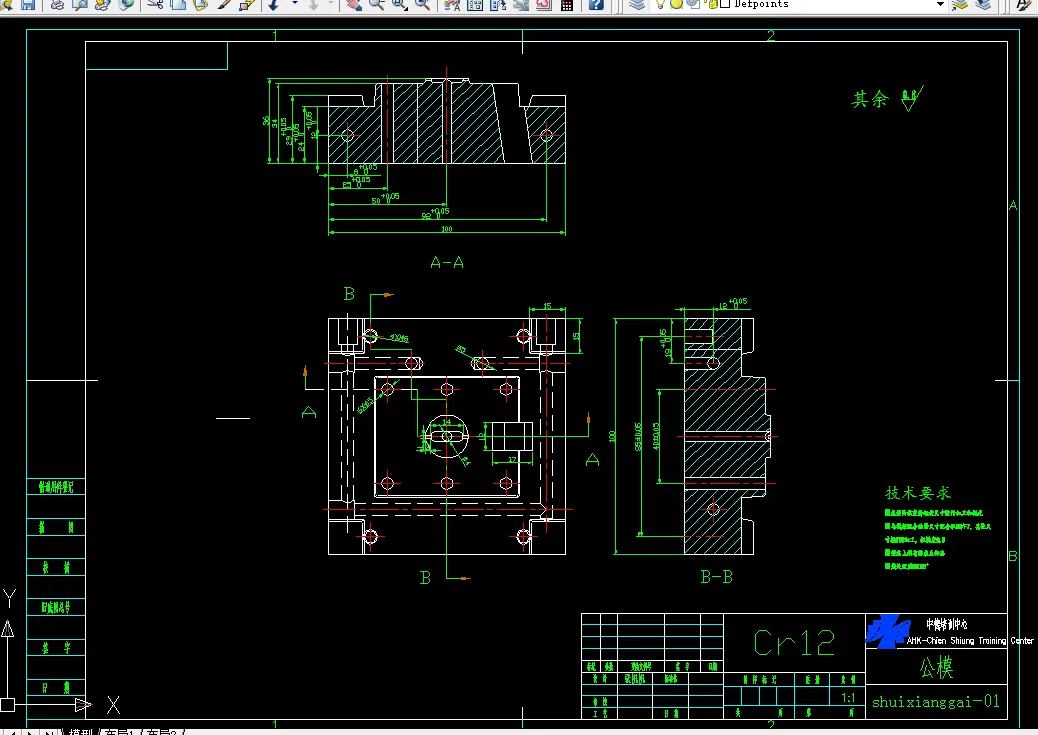Open the Markup Set Manager icon
Viewport: 1038px width, 735px height.
click(543, 5)
